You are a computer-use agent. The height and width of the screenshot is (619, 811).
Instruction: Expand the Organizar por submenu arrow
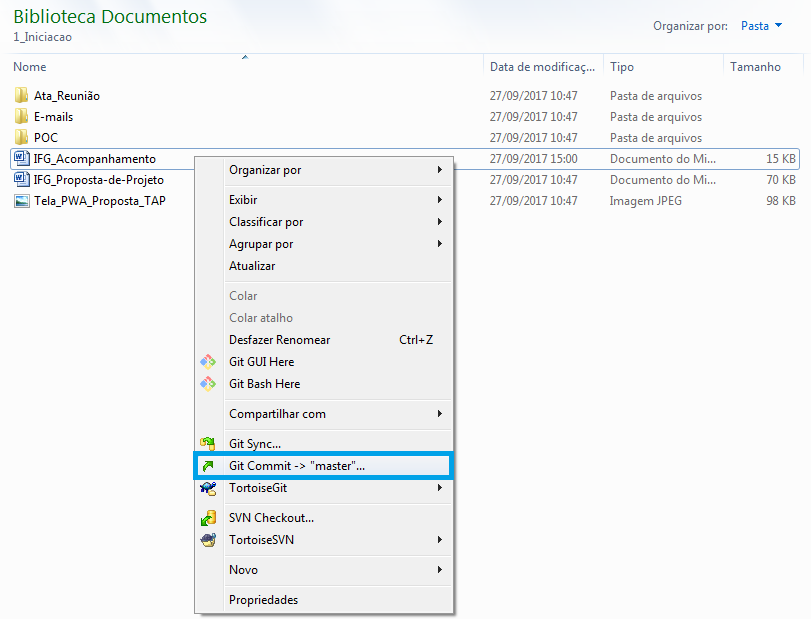[439, 170]
